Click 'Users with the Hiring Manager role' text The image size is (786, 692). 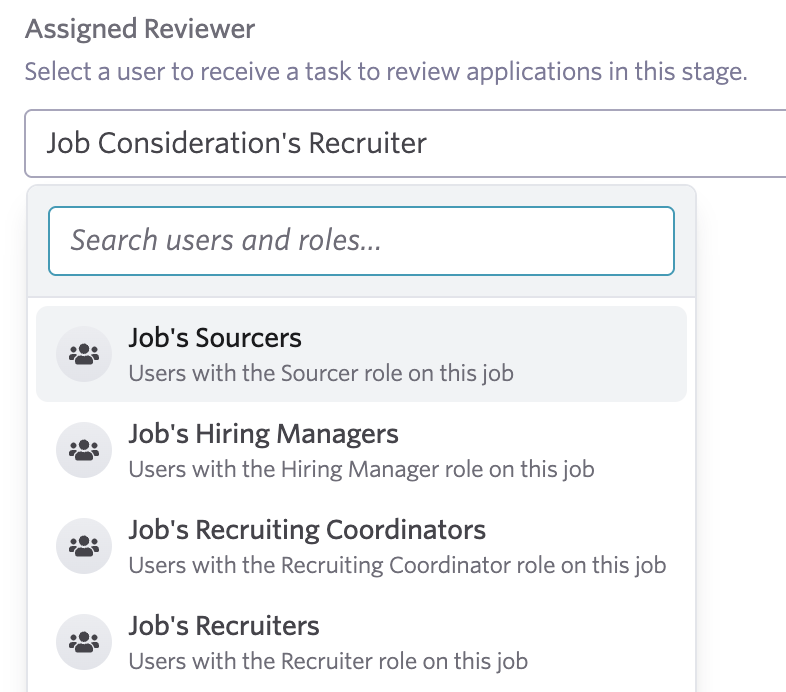[361, 469]
